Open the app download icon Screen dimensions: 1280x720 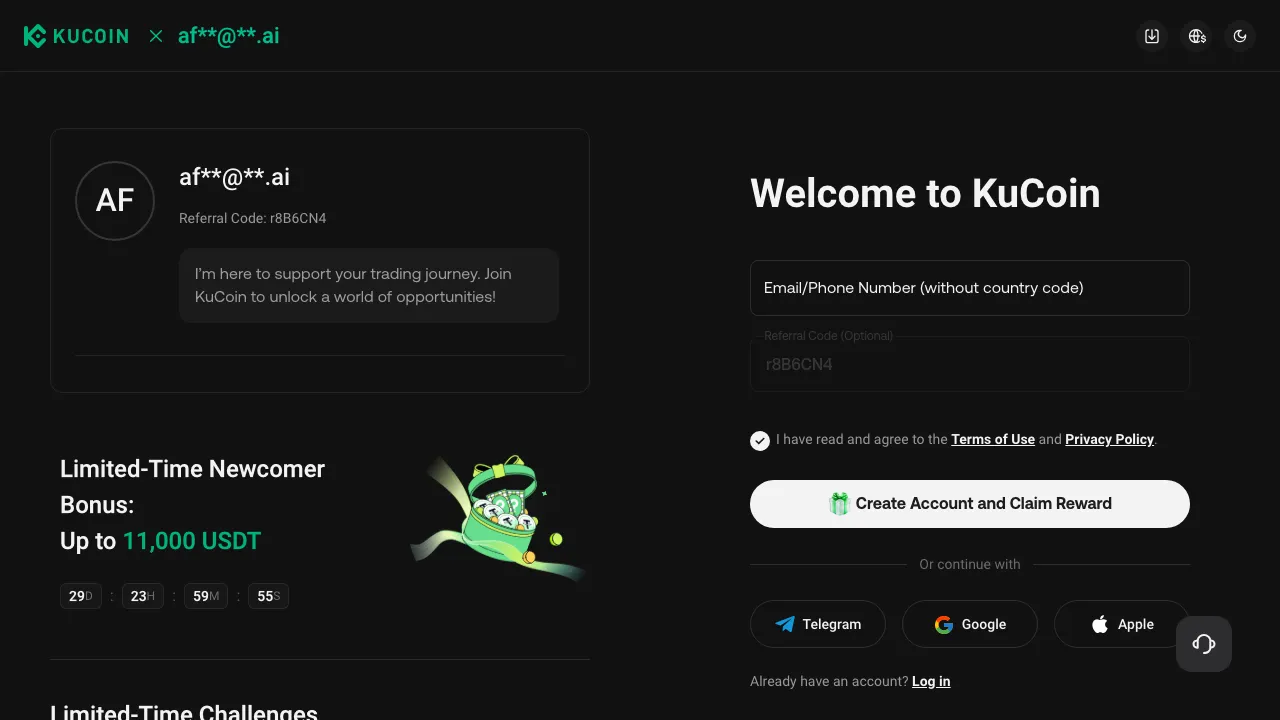tap(1152, 36)
